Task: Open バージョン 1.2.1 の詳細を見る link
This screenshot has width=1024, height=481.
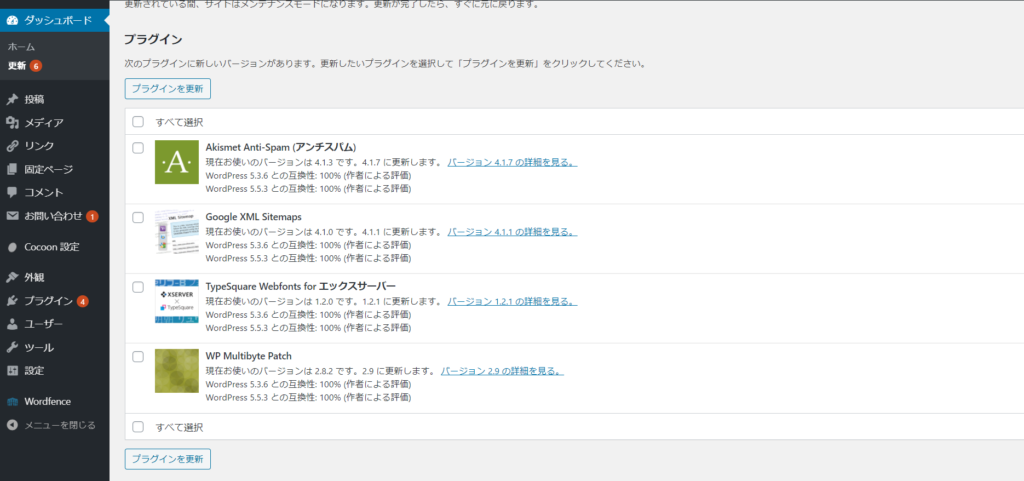Action: (512, 302)
